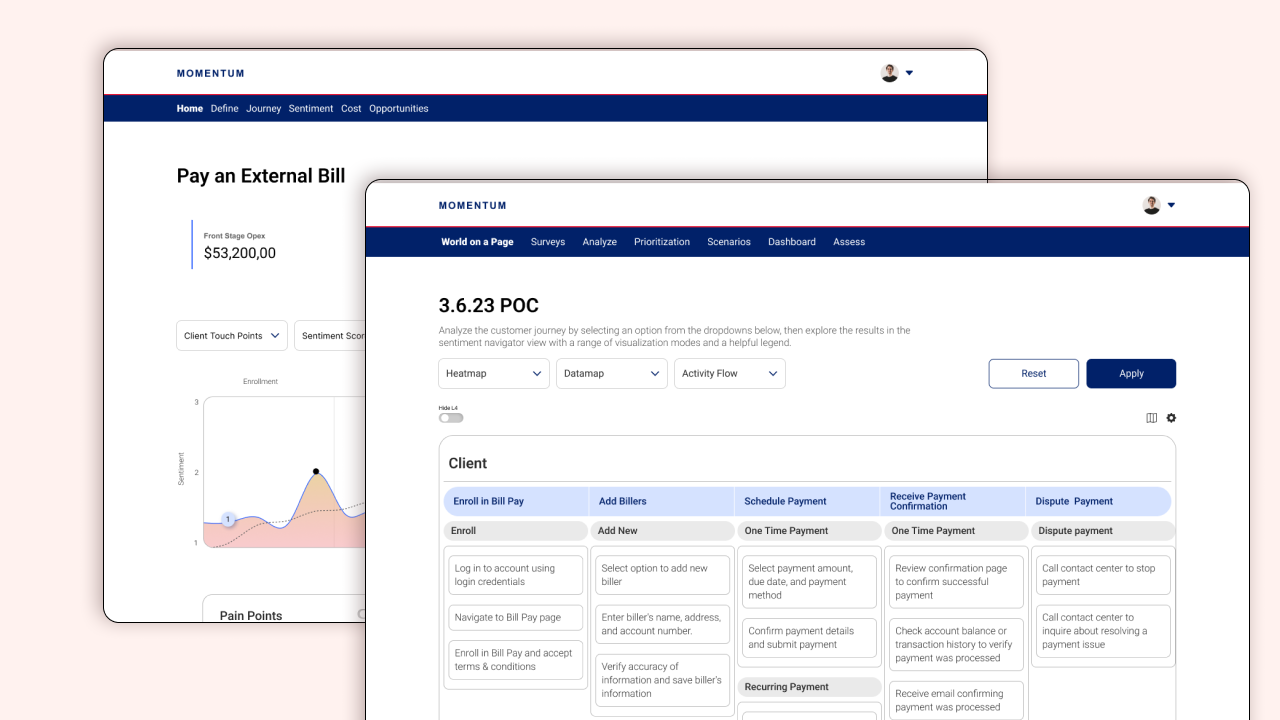Select the 'Enroll in Bill Pay and accept terms' card
The width and height of the screenshot is (1280, 720).
click(516, 660)
